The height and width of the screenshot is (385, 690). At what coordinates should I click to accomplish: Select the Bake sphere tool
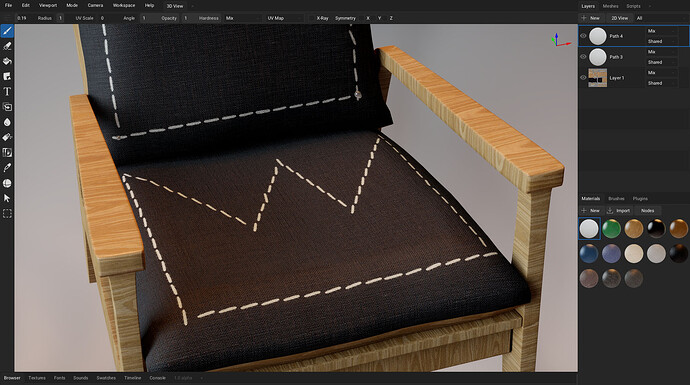[x=7, y=183]
